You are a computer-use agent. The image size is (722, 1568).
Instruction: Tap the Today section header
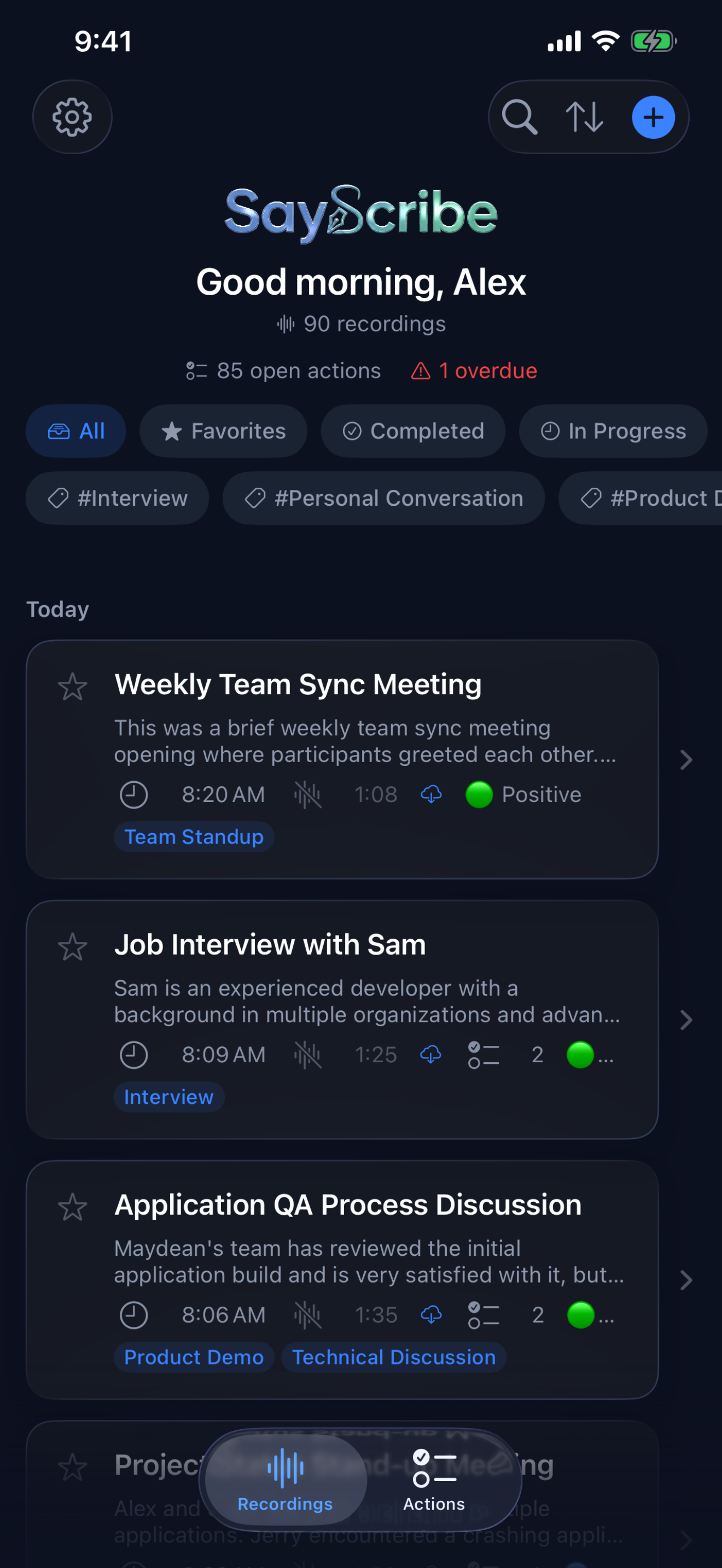coord(58,609)
